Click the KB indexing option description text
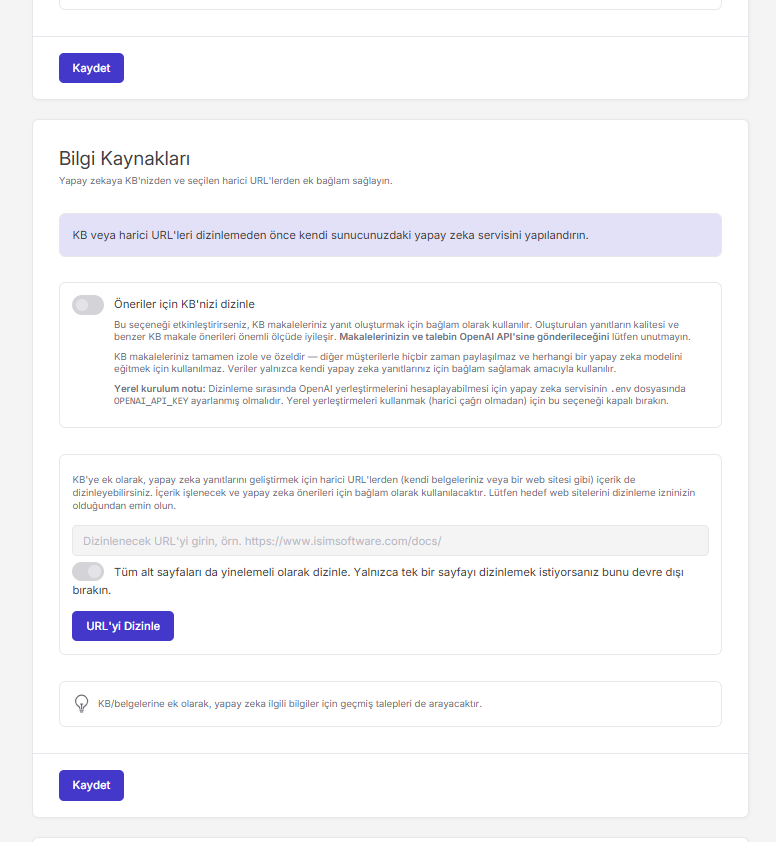776x842 pixels. 402,331
